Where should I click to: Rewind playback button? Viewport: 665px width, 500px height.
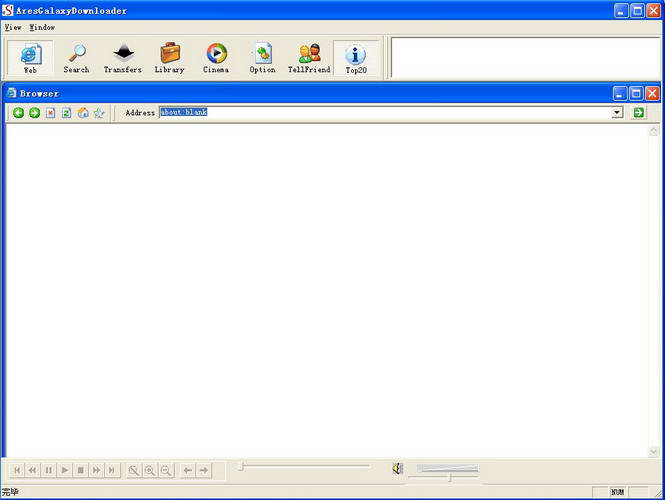click(x=33, y=470)
